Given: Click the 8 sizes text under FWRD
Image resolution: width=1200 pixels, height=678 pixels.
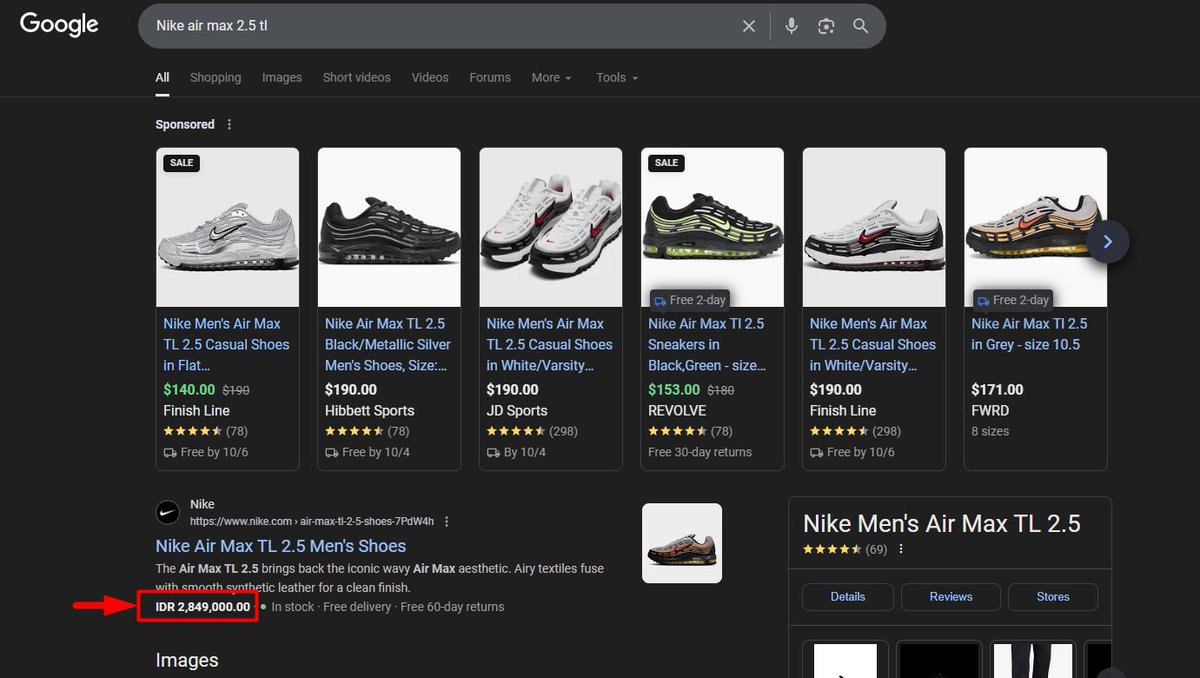Looking at the screenshot, I should (x=990, y=431).
